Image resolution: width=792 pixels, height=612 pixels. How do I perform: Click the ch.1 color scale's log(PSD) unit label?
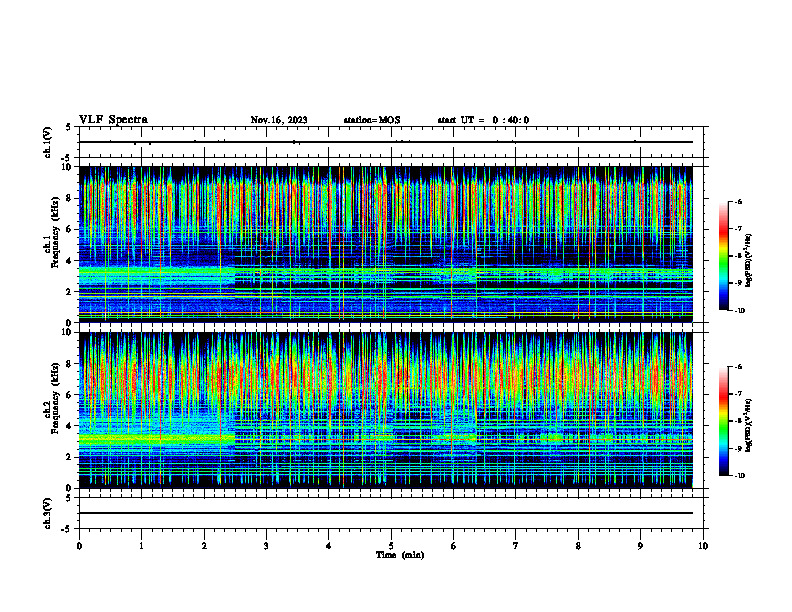tap(749, 260)
